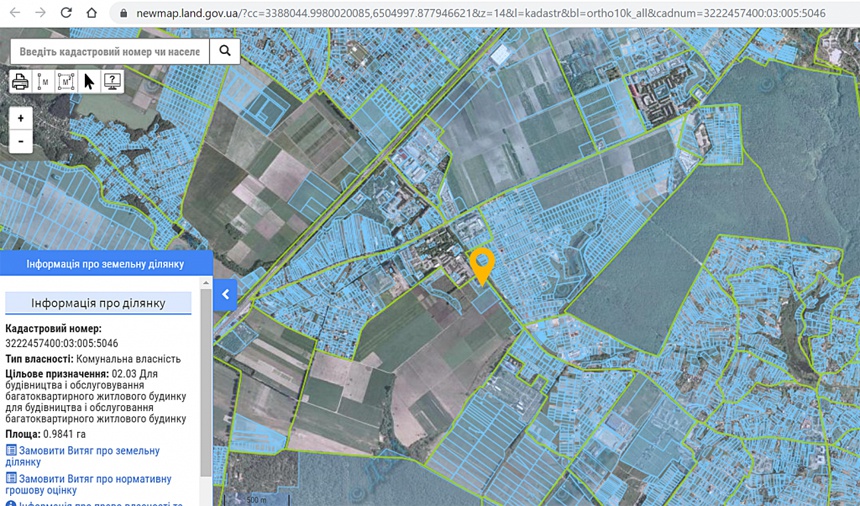The image size is (860, 506).
Task: Select cadastral number 3222457400:03:005:5046 text
Action: pyautogui.click(x=61, y=344)
